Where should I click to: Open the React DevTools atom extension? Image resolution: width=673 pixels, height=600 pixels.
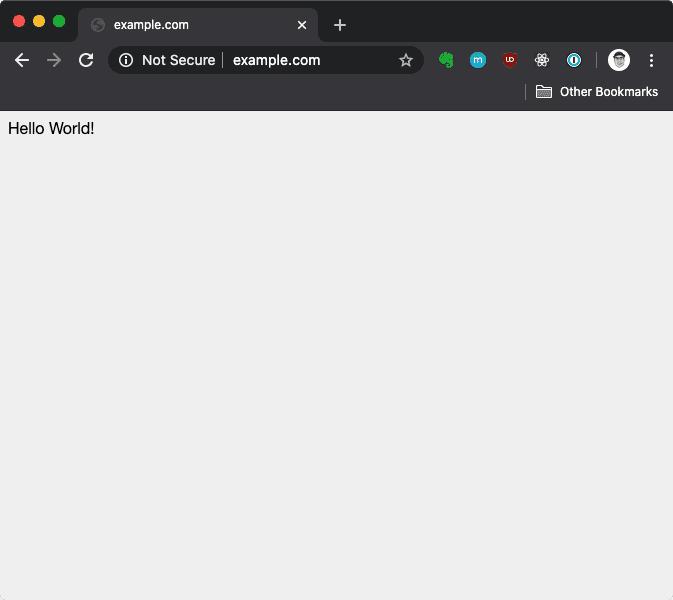542,60
